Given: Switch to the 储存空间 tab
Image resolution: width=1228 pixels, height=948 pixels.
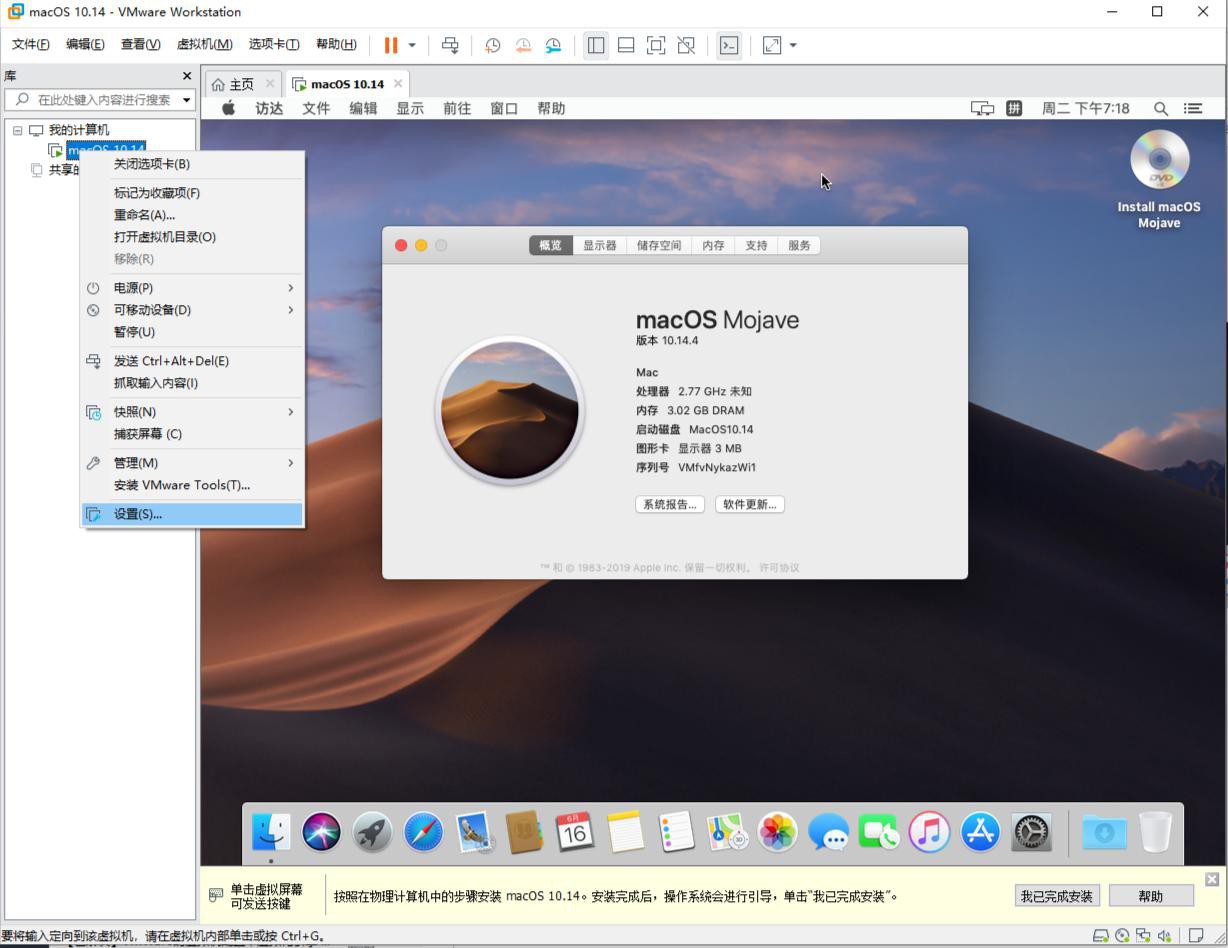Looking at the screenshot, I should 659,245.
